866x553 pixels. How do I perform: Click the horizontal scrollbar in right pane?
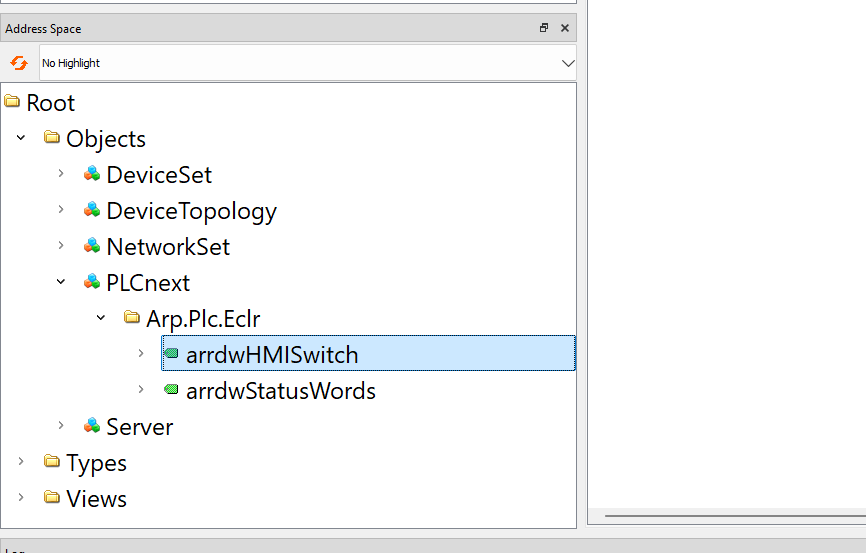[730, 516]
